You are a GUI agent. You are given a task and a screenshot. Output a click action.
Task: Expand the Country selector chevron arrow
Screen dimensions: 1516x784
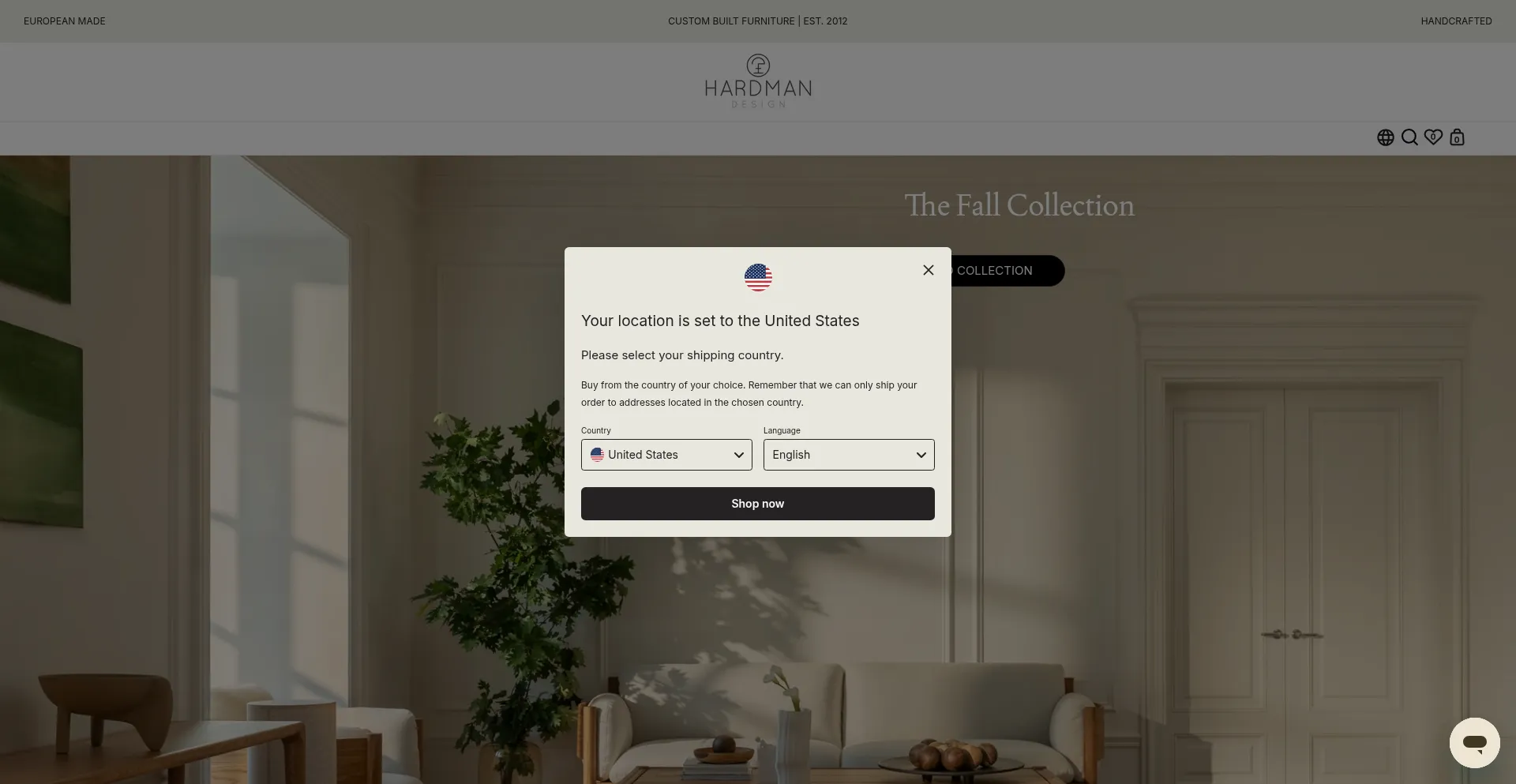click(739, 455)
